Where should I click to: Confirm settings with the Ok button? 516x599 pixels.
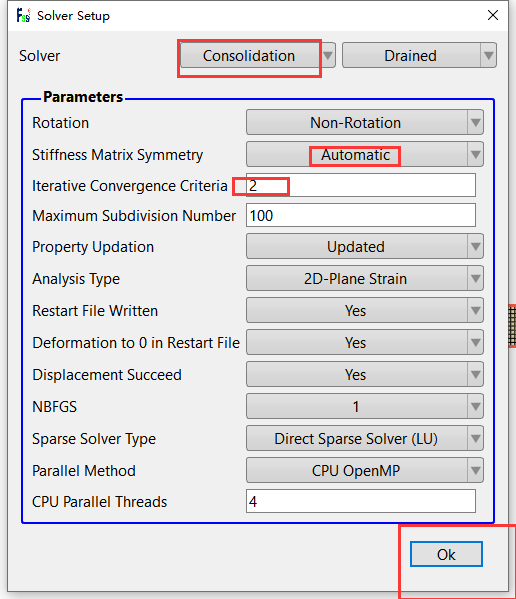pyautogui.click(x=446, y=554)
